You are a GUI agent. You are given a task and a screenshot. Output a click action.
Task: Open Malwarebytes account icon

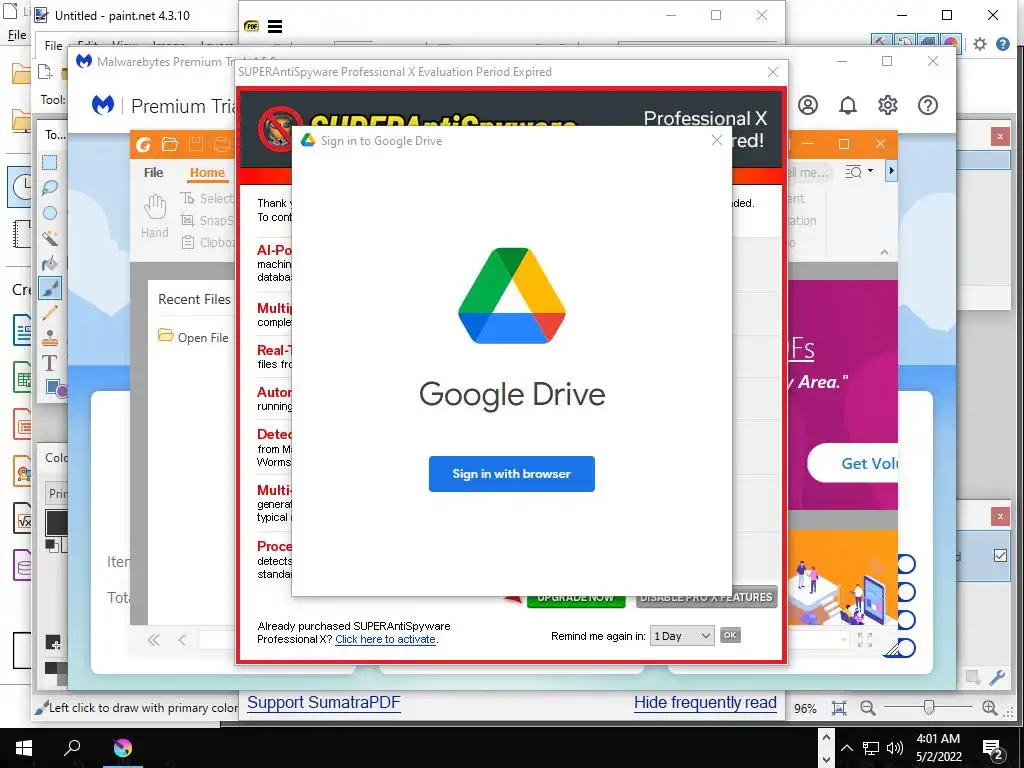(808, 105)
